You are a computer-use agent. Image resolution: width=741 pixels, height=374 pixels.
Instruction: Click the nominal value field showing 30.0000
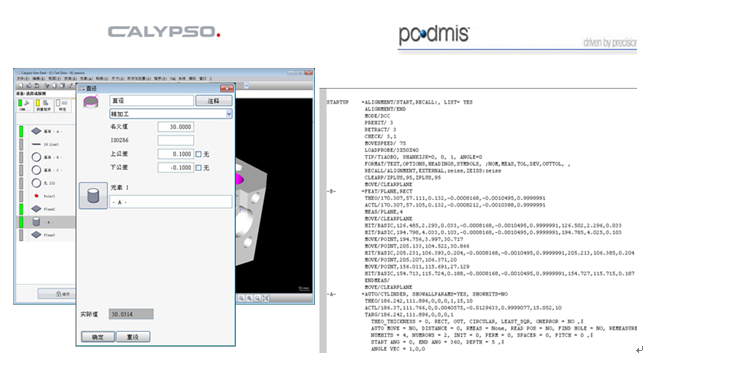tap(175, 127)
